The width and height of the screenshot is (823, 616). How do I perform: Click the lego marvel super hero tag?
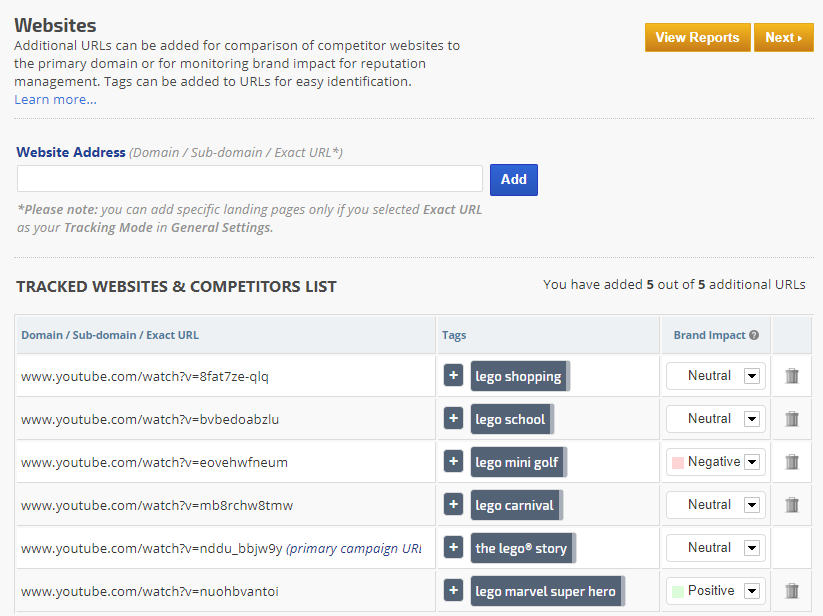[x=546, y=591]
